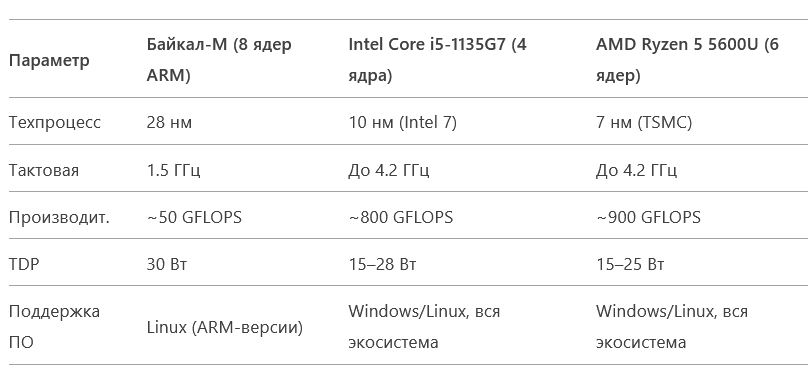The height and width of the screenshot is (376, 808).
Task: Select the Тактовая row label
Action: click(44, 170)
